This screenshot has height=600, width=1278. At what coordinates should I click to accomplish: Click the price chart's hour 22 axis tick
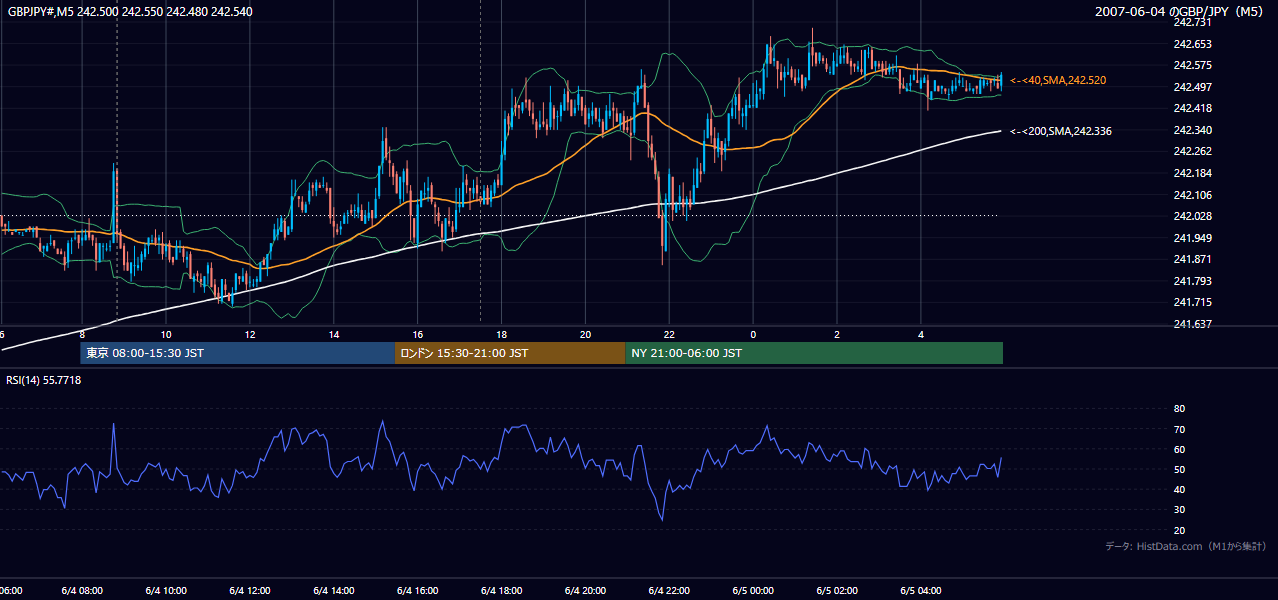pyautogui.click(x=669, y=334)
